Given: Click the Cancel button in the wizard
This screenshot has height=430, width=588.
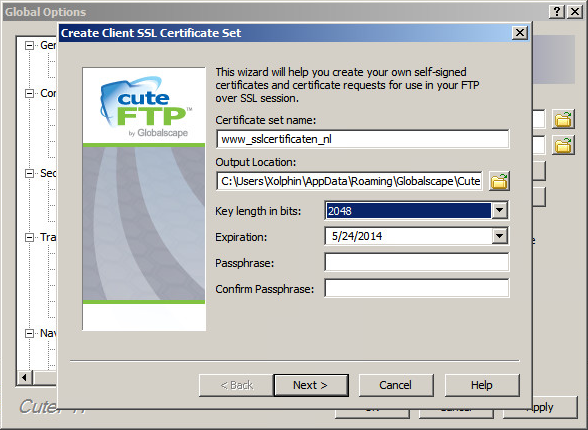Looking at the screenshot, I should tap(396, 385).
